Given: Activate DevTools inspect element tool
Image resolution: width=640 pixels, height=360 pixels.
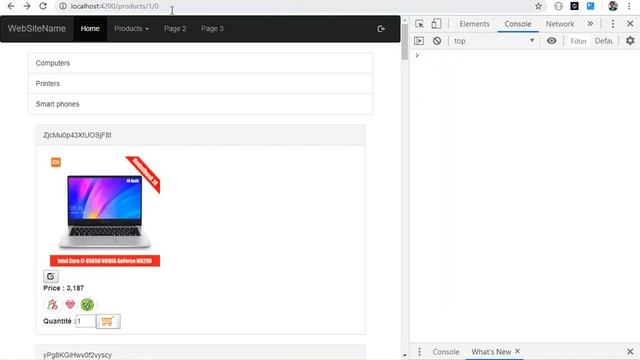Looking at the screenshot, I should point(419,24).
